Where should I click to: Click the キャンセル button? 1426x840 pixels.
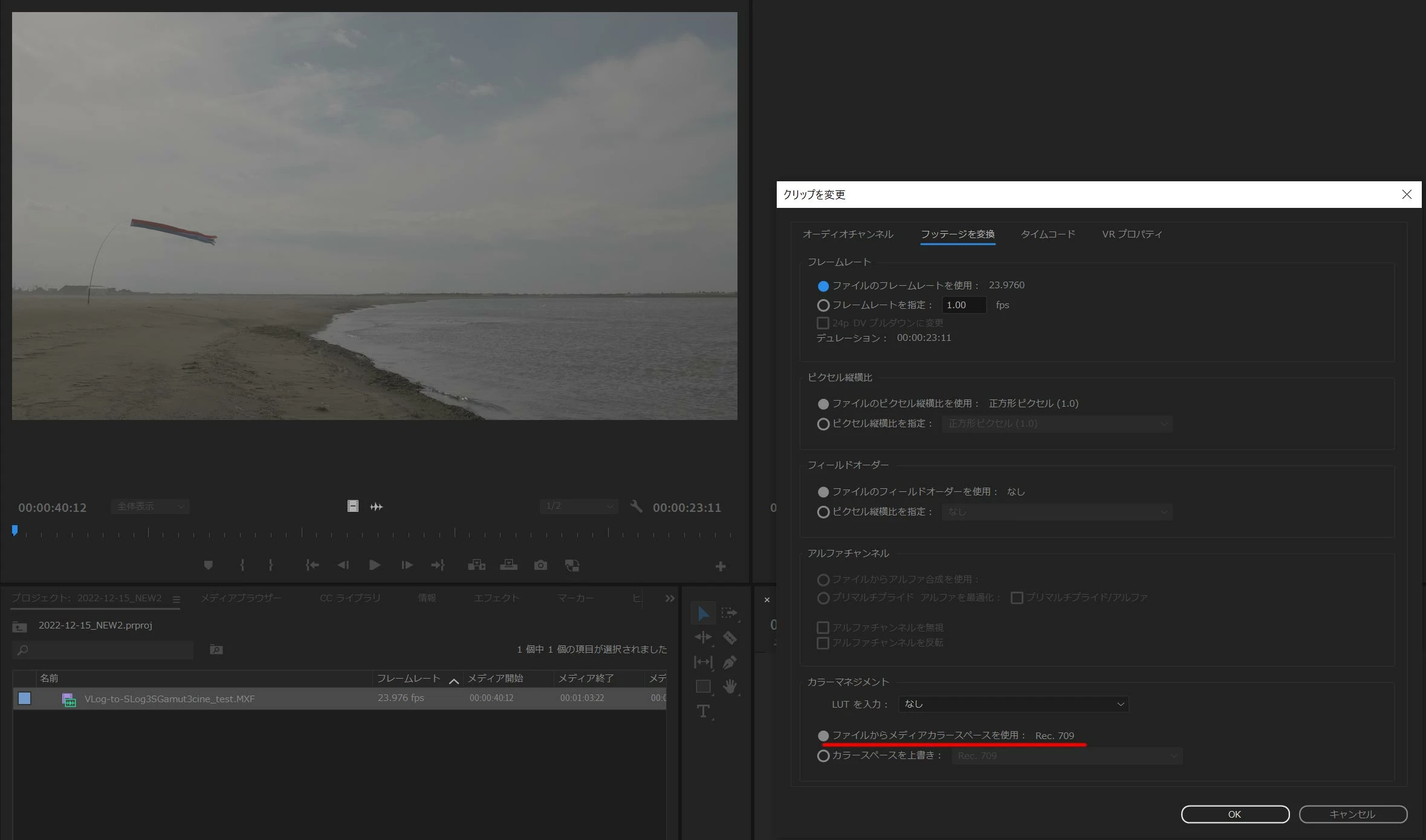(x=1353, y=814)
